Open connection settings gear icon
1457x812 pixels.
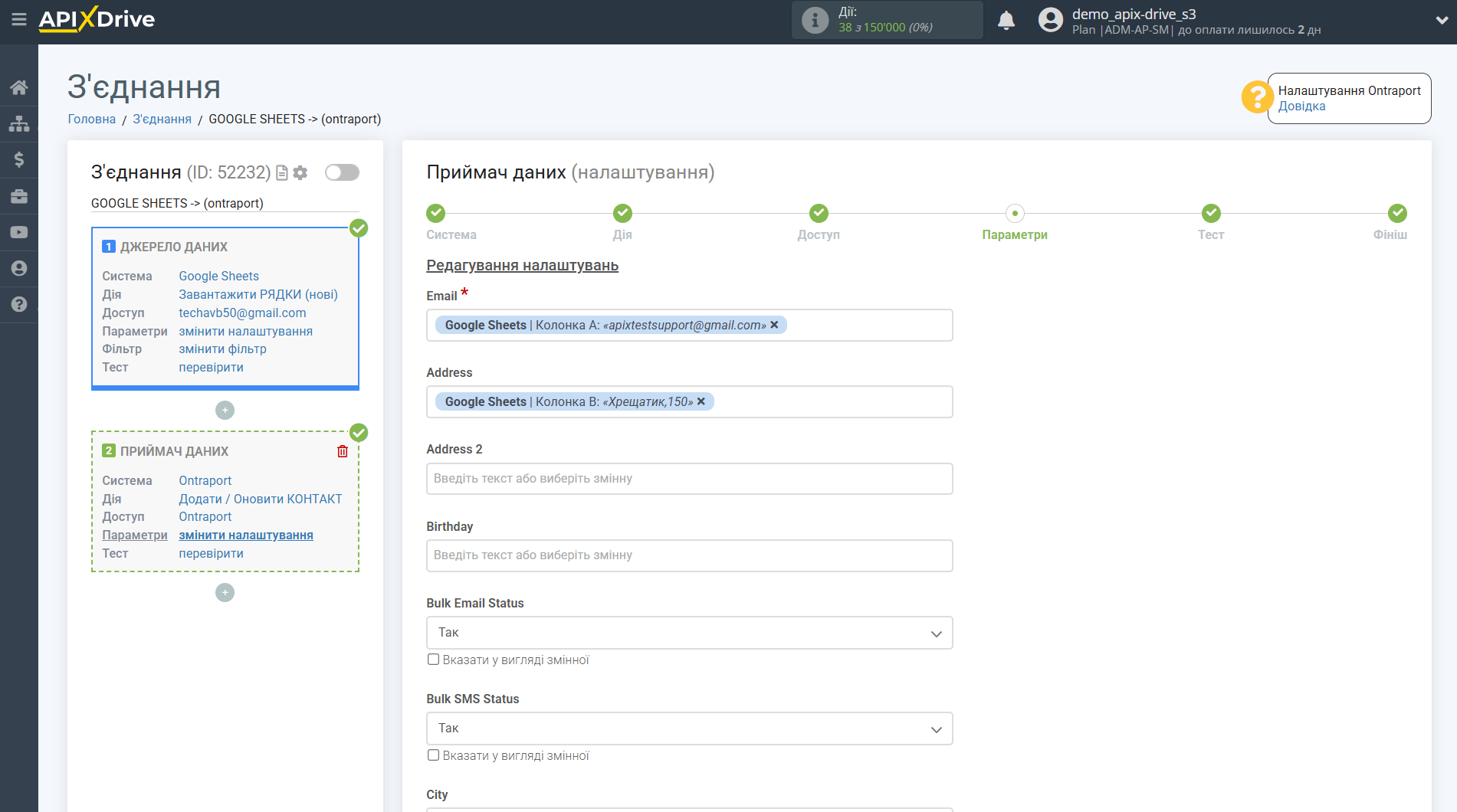(300, 173)
